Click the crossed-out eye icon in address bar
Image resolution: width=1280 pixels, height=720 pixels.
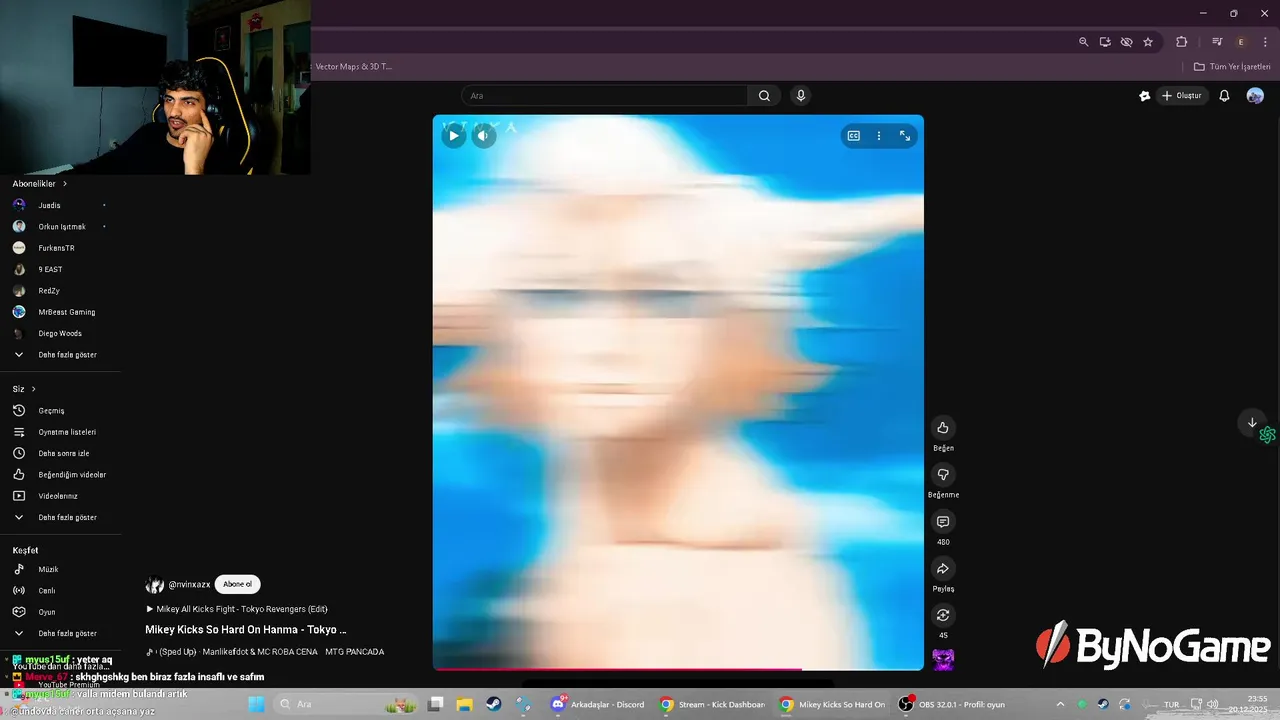tap(1126, 42)
